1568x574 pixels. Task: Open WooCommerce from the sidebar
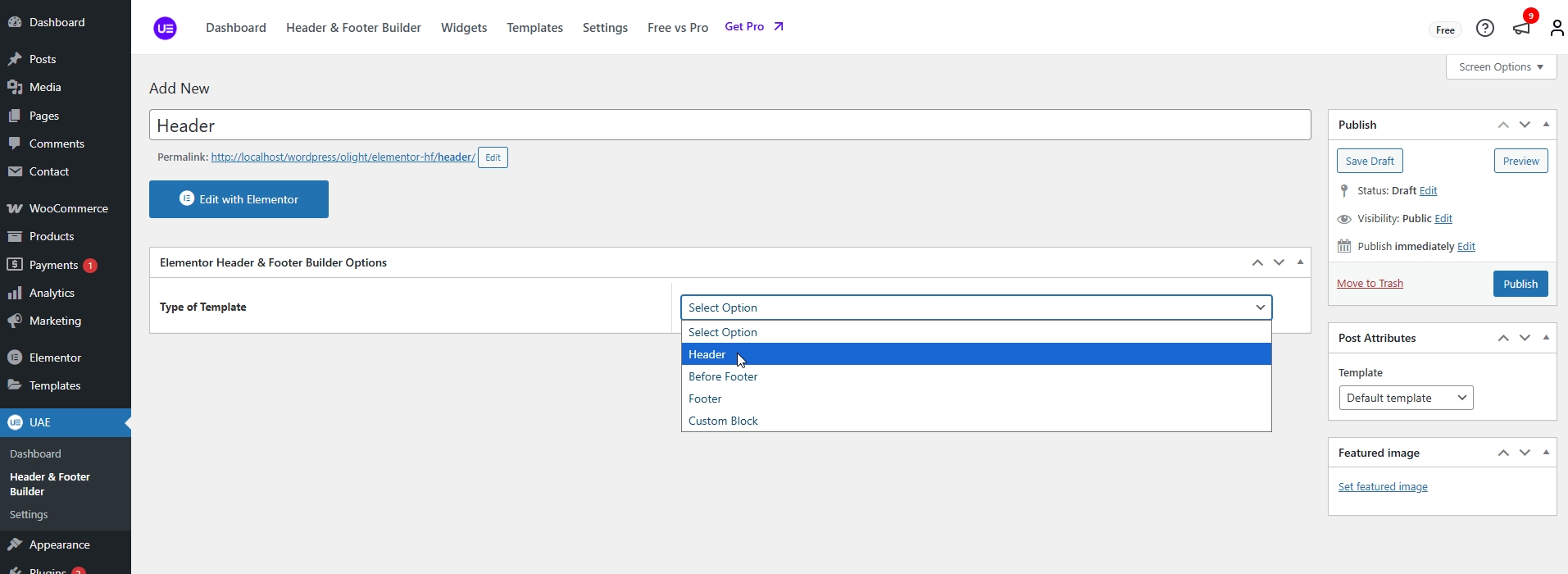tap(68, 208)
